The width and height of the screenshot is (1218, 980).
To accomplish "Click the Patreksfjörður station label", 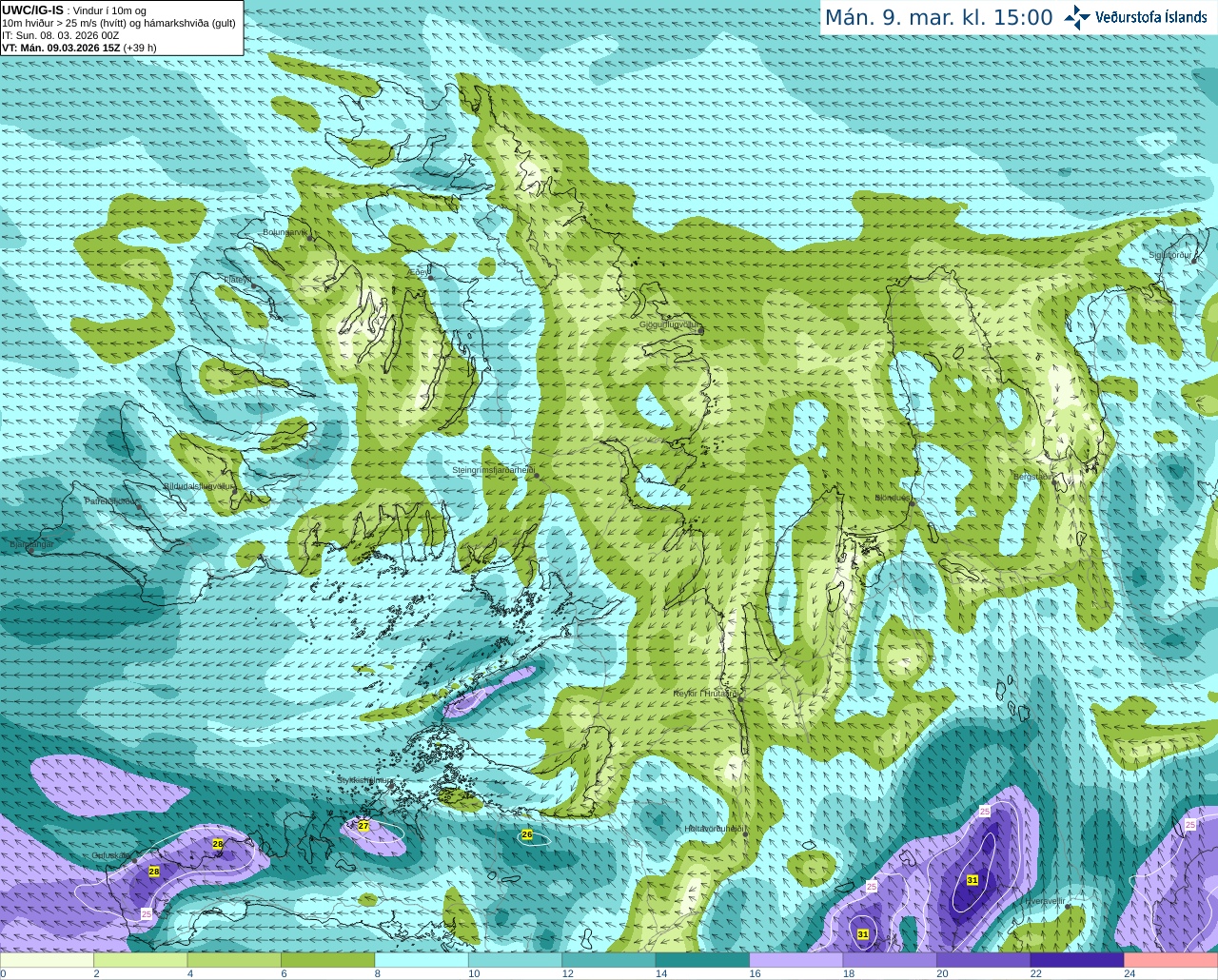I will [111, 500].
